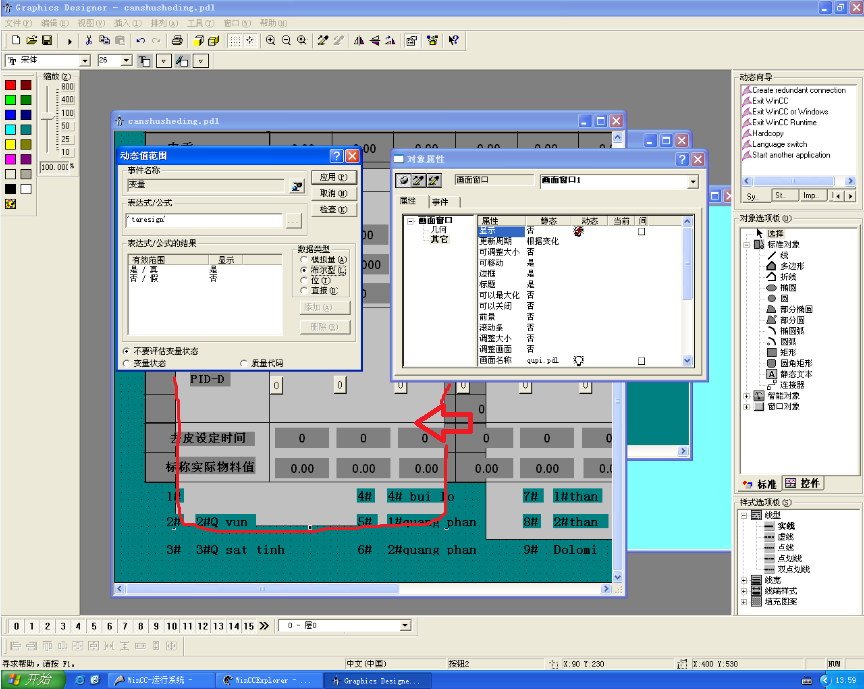Pick the red color swatch in palette
Viewport: 864px width, 689px height.
10,85
